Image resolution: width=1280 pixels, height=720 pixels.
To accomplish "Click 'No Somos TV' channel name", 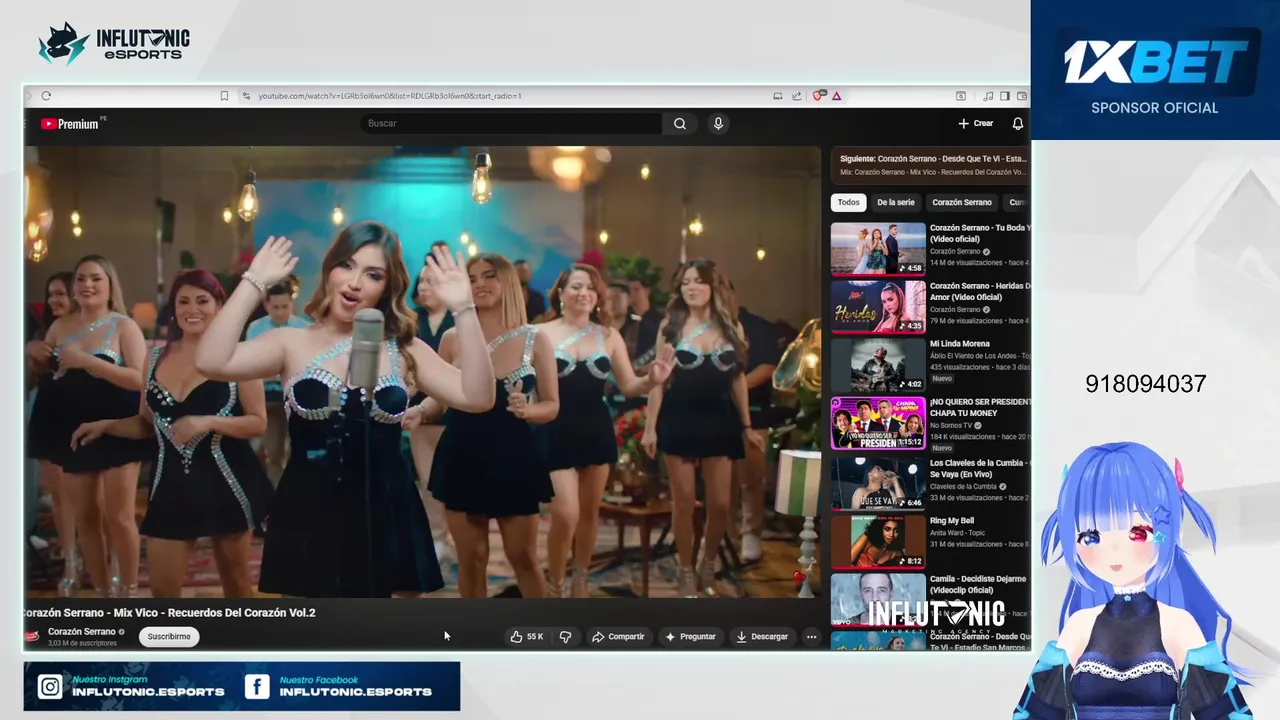I will point(952,425).
